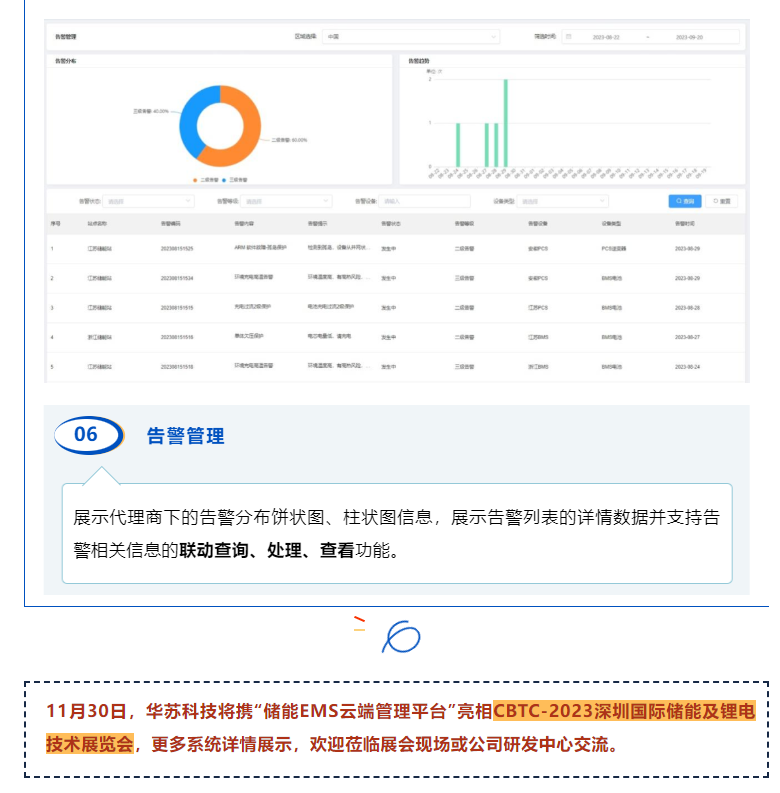Click the calendar icon in date range
Viewport: 780px width, 793px height.
pos(569,37)
